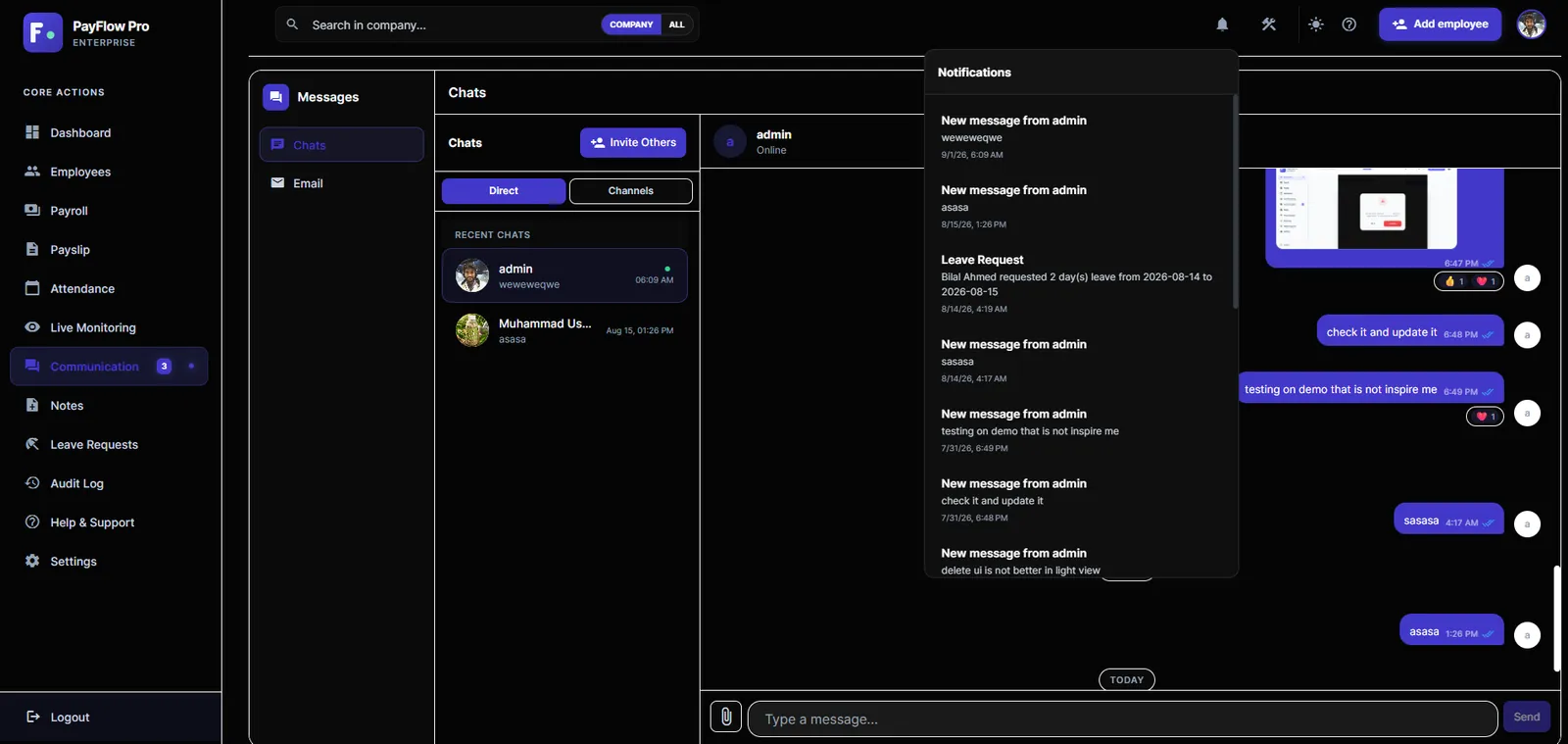The width and height of the screenshot is (1568, 744).
Task: Open the notifications bell icon
Action: click(x=1222, y=25)
